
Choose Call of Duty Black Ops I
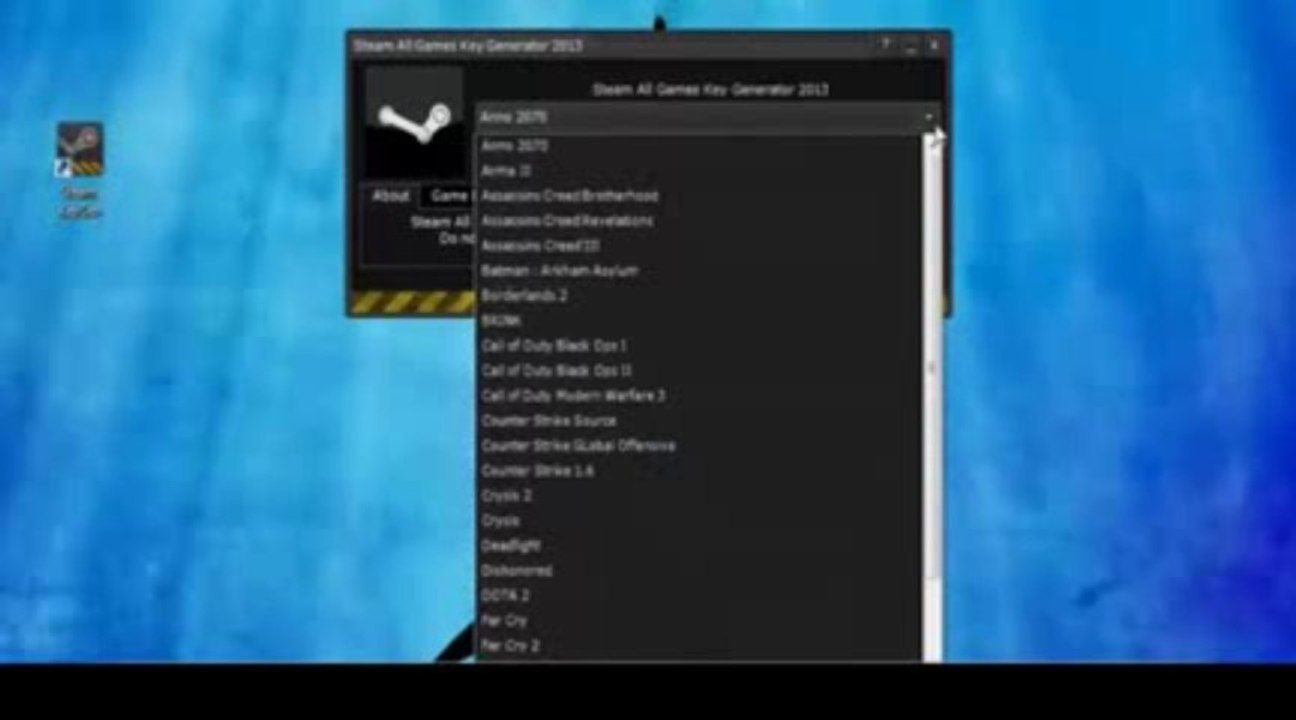698,346
